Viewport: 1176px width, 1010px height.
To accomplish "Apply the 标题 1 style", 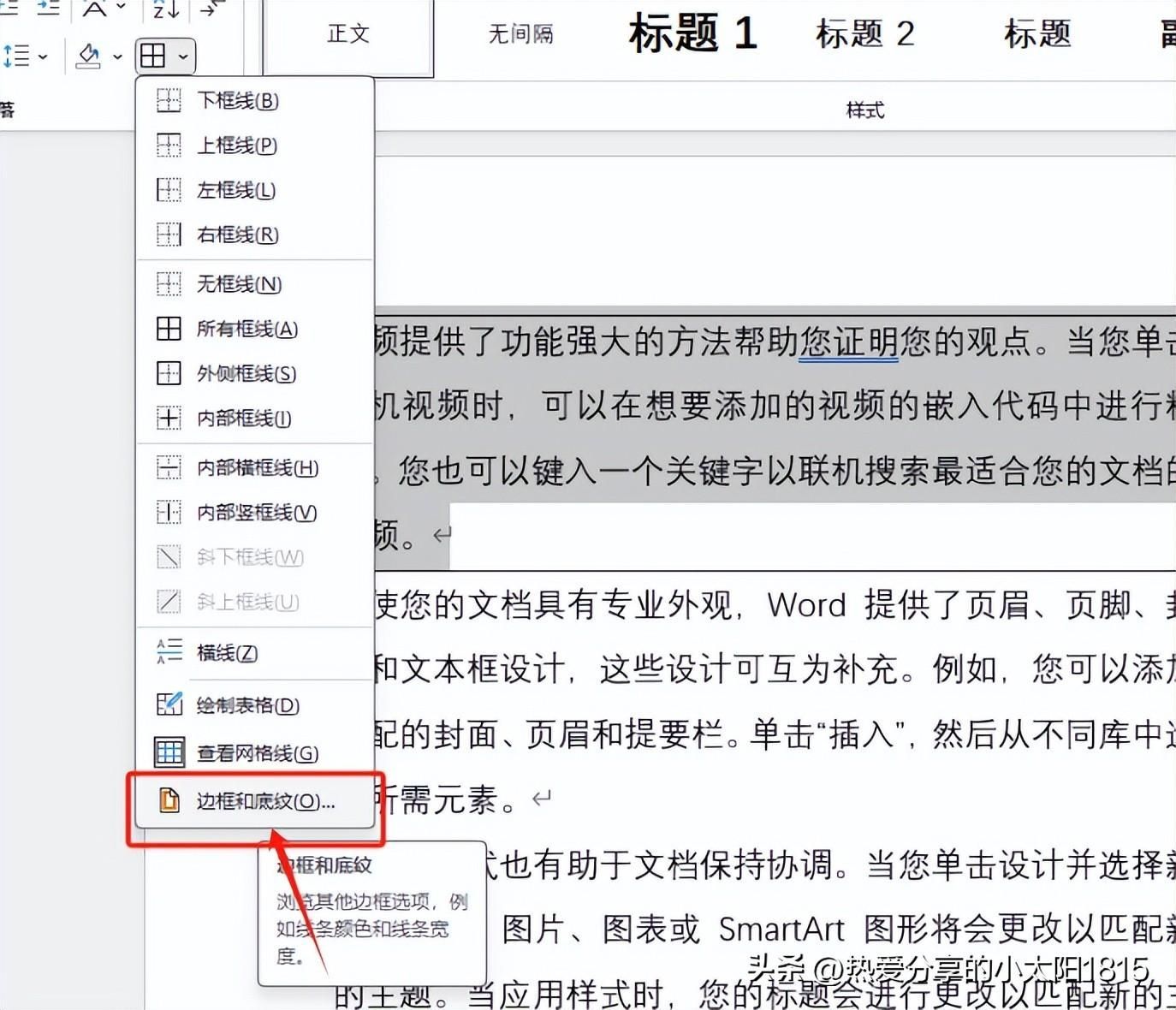I will (x=693, y=34).
